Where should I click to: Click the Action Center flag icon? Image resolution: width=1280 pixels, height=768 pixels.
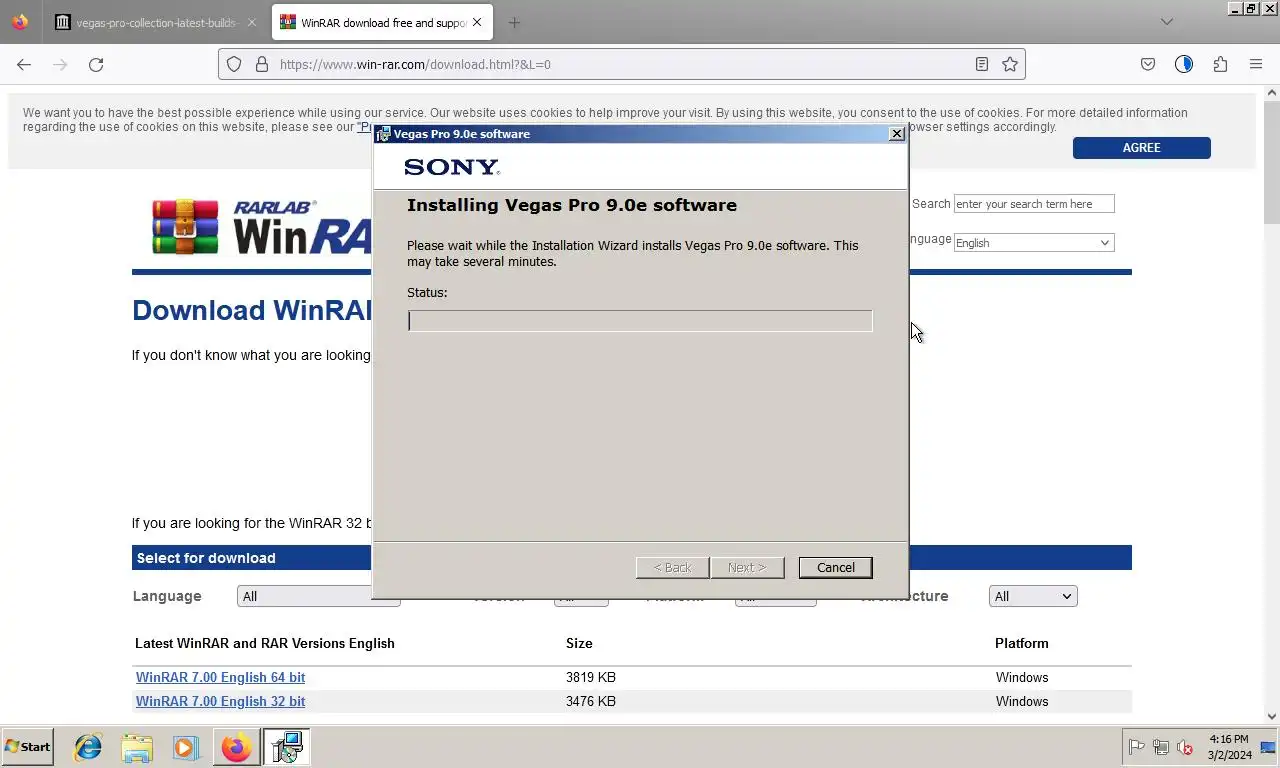pos(1137,747)
